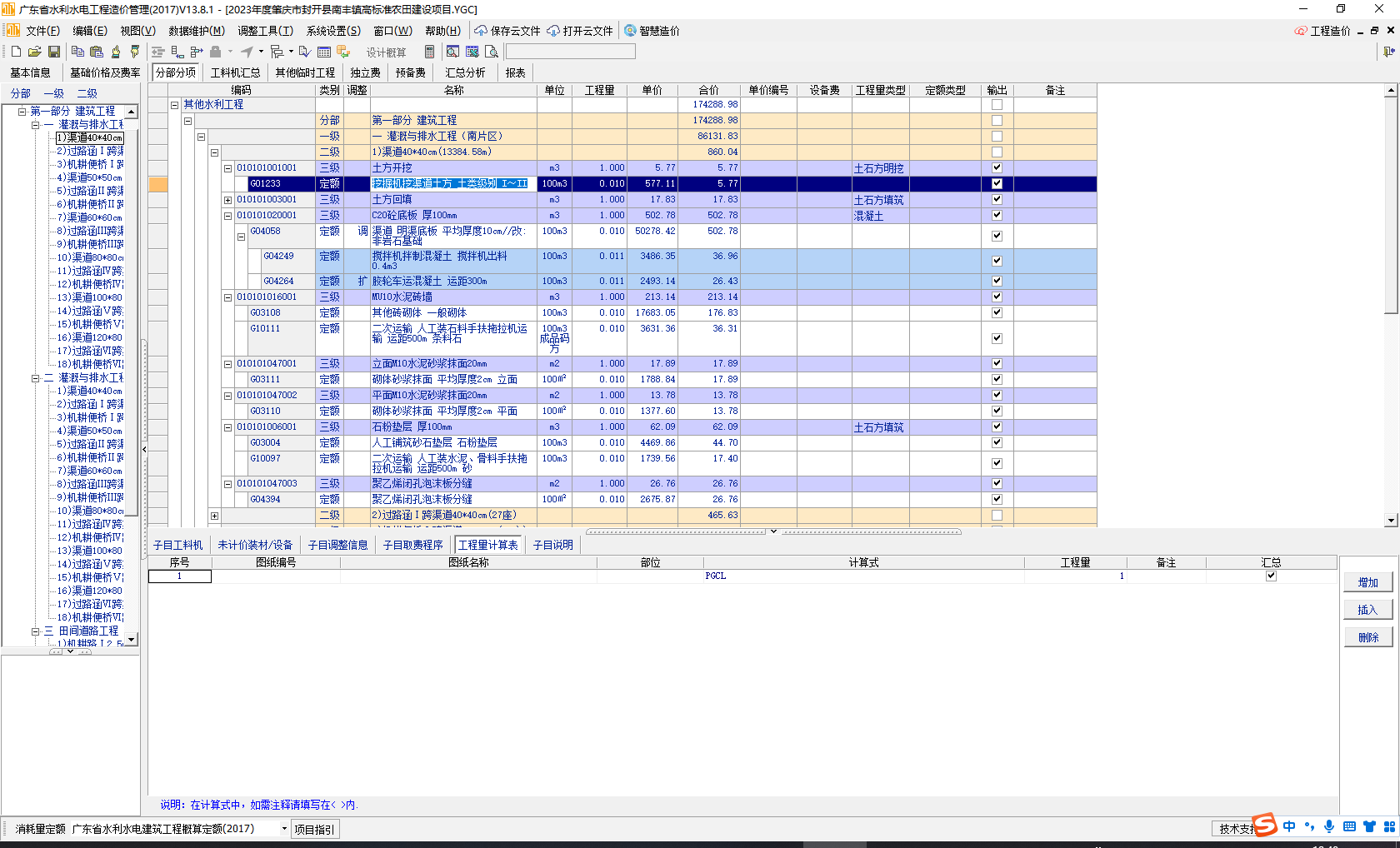Click the 插入 button

[x=1367, y=610]
